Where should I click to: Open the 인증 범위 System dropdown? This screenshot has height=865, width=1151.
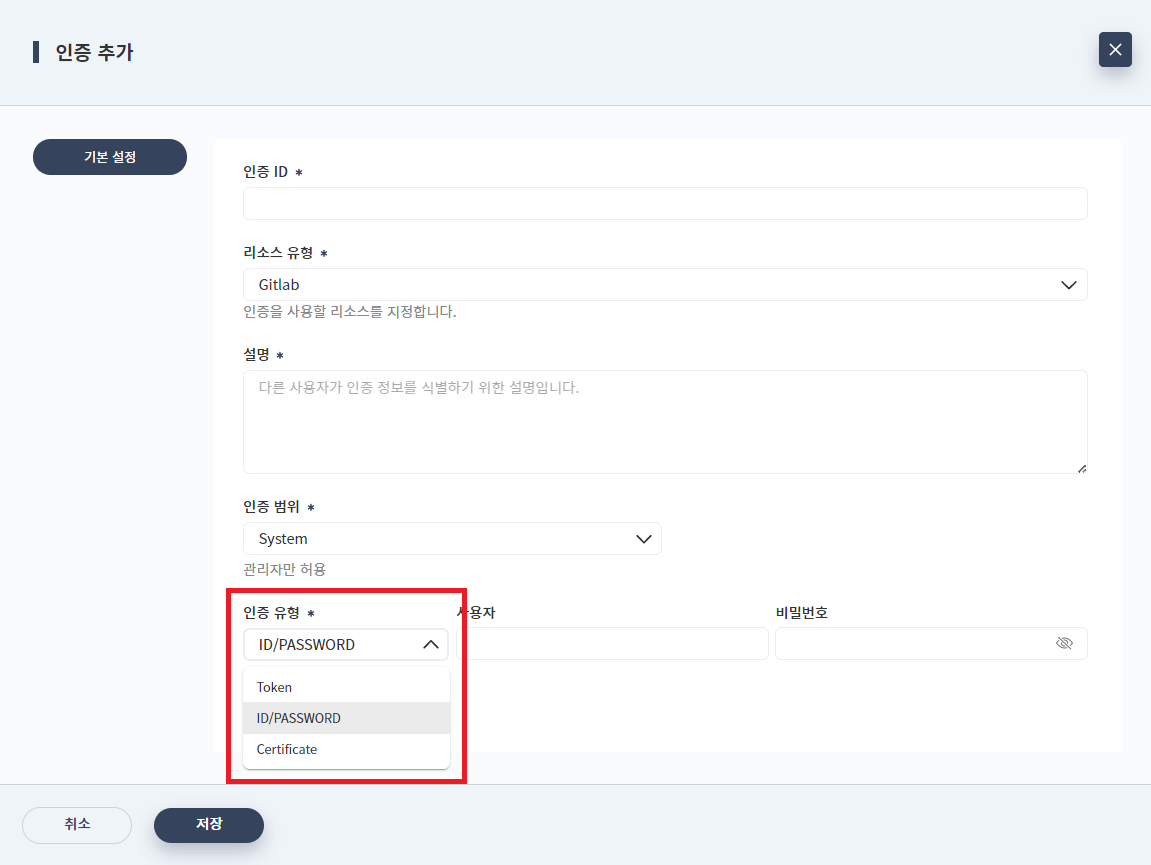point(452,538)
